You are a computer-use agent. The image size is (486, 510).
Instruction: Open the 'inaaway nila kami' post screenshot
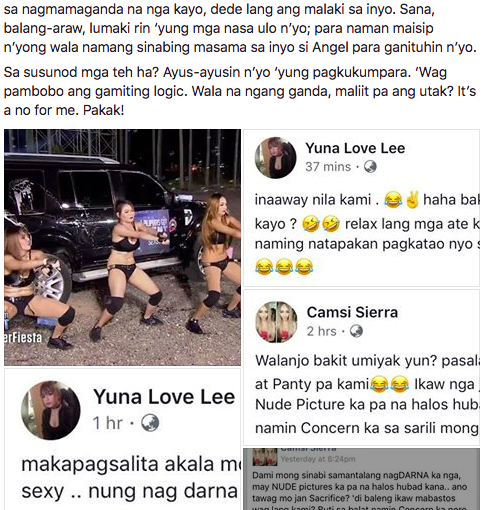[x=361, y=208]
